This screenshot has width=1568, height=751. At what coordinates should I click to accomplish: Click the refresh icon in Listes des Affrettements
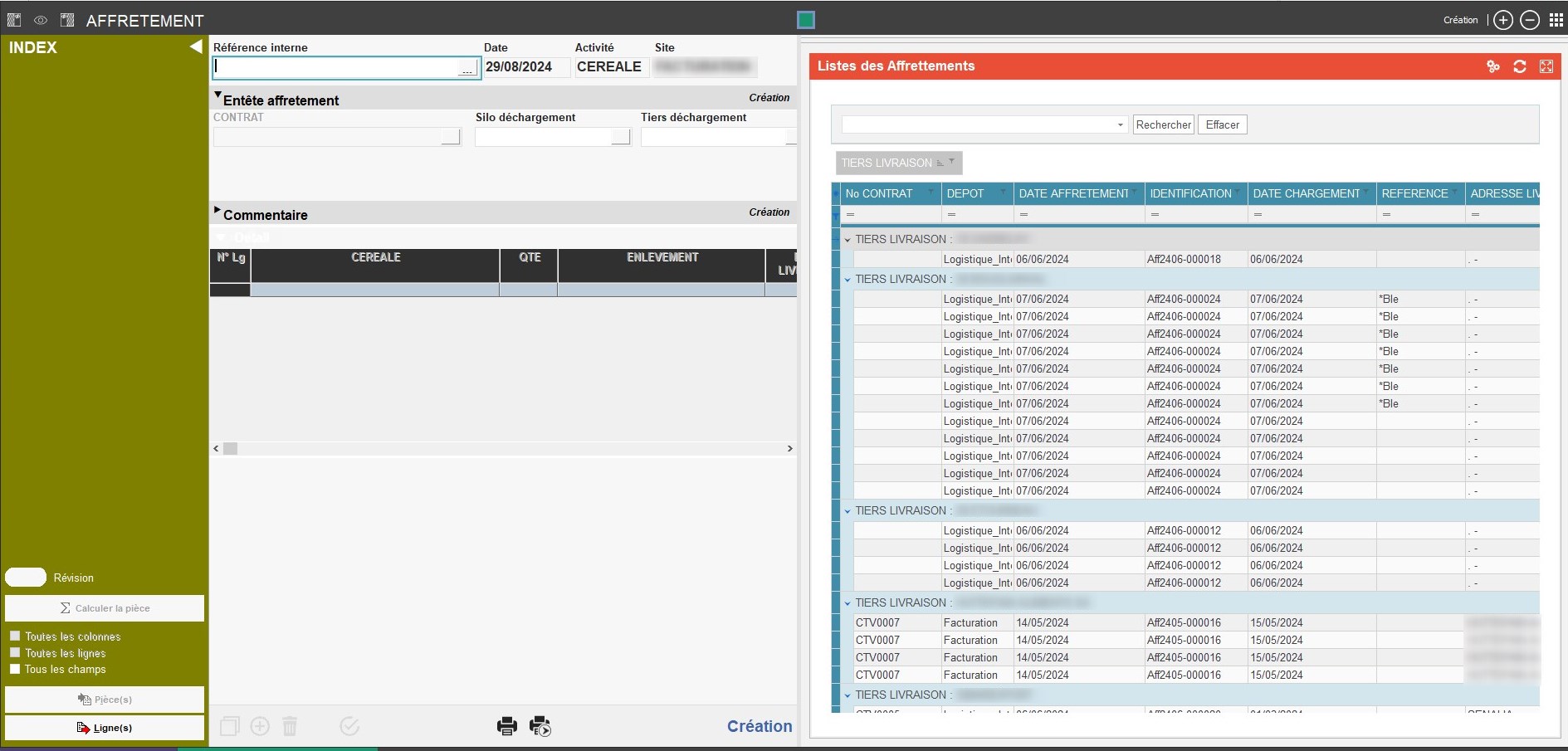(1520, 66)
